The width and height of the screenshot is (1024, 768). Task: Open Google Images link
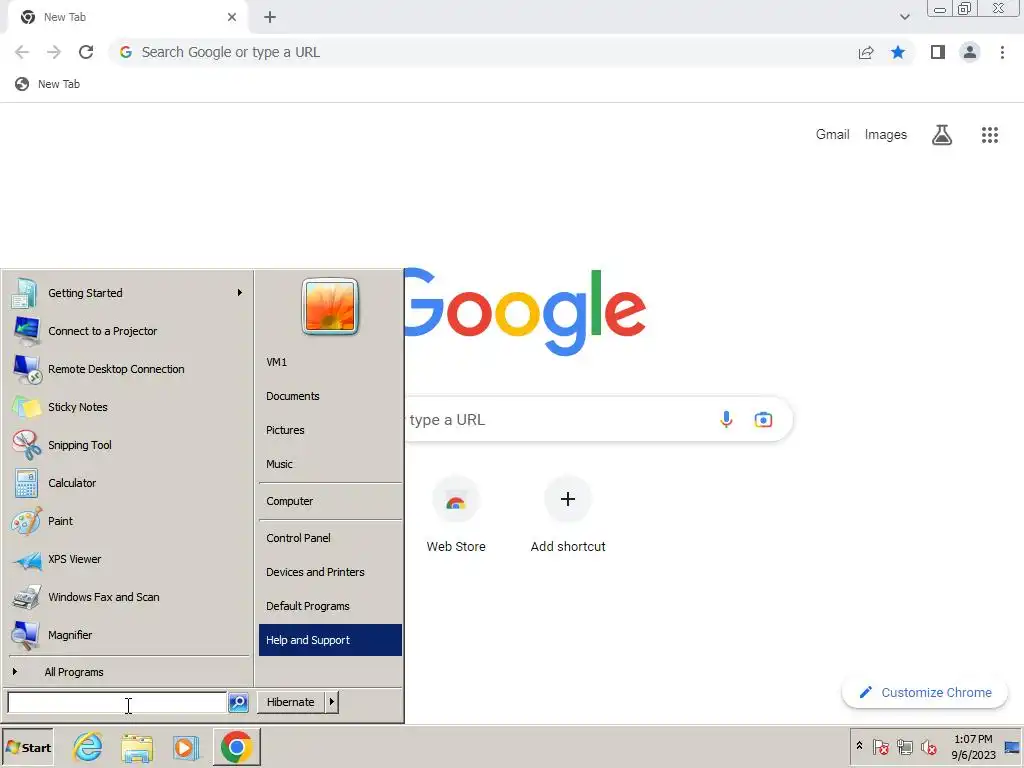click(x=886, y=135)
